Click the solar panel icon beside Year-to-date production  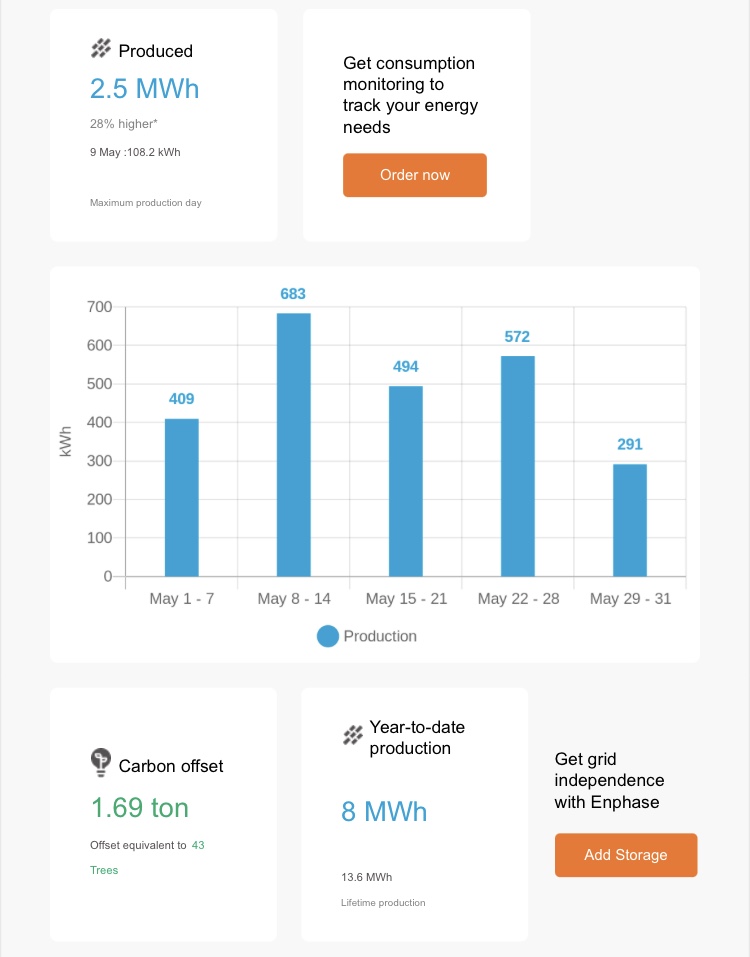353,735
